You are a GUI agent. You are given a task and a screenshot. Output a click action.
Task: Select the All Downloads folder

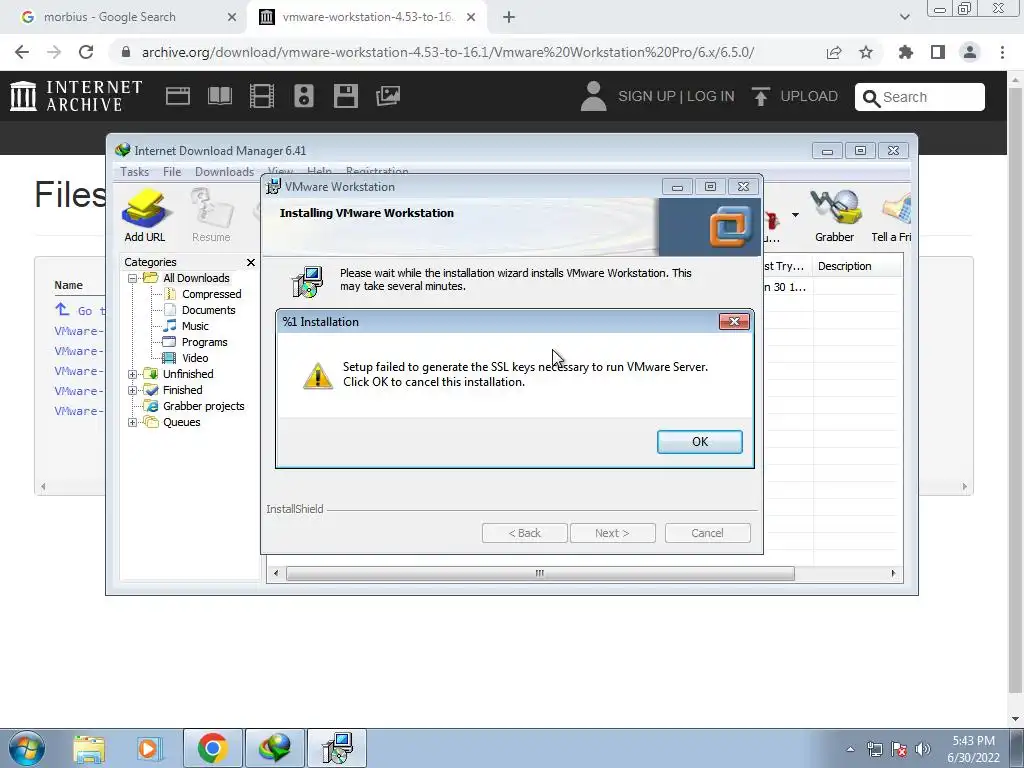point(196,278)
